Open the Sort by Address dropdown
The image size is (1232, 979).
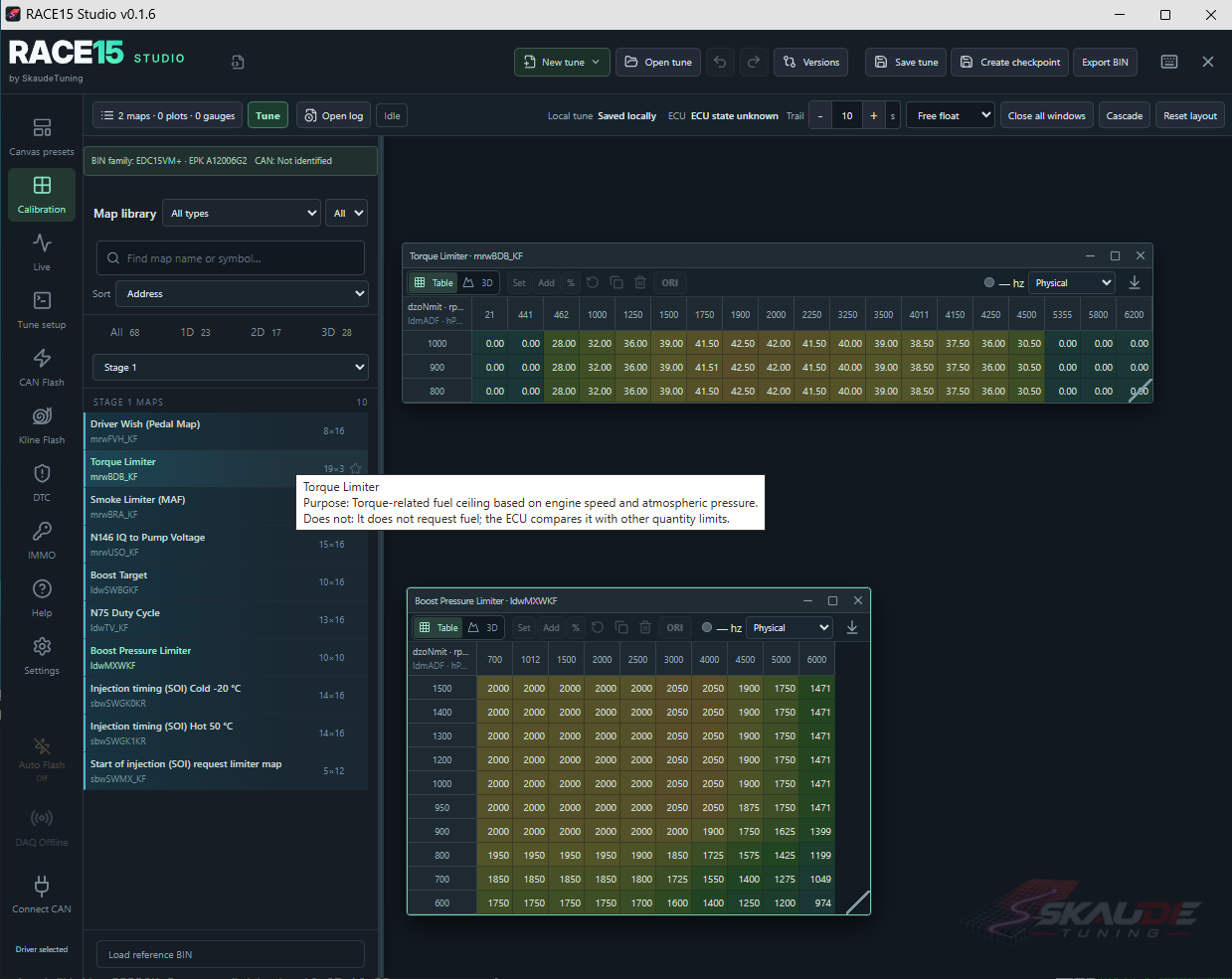[243, 294]
